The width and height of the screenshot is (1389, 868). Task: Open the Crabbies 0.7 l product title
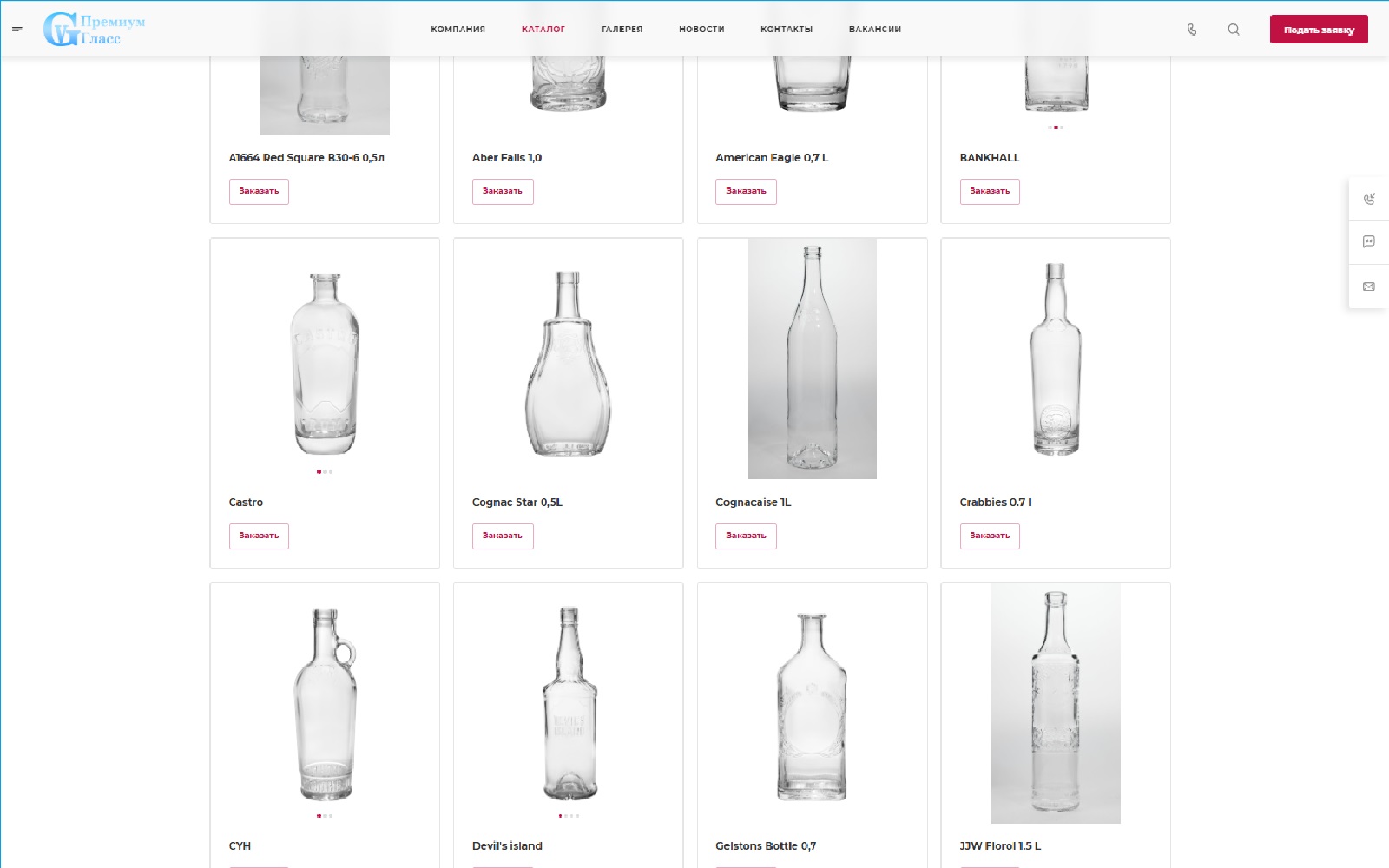996,503
